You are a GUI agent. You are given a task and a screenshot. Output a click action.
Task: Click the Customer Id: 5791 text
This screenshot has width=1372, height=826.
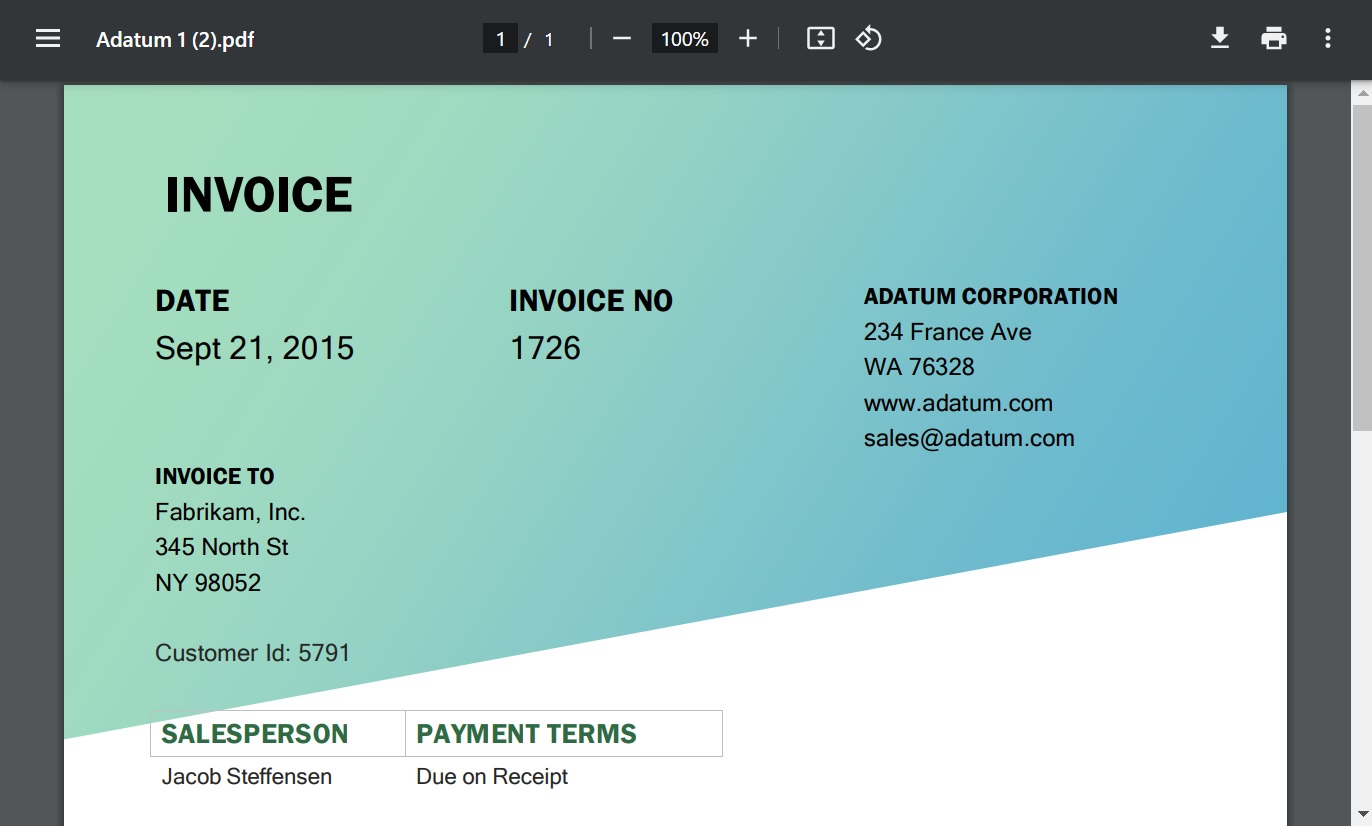click(x=253, y=653)
